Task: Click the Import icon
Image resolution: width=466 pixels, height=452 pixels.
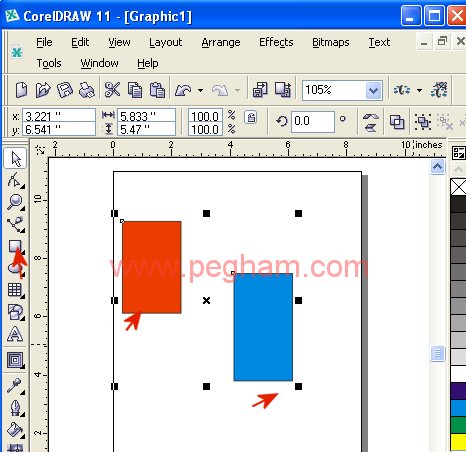Action: click(260, 90)
